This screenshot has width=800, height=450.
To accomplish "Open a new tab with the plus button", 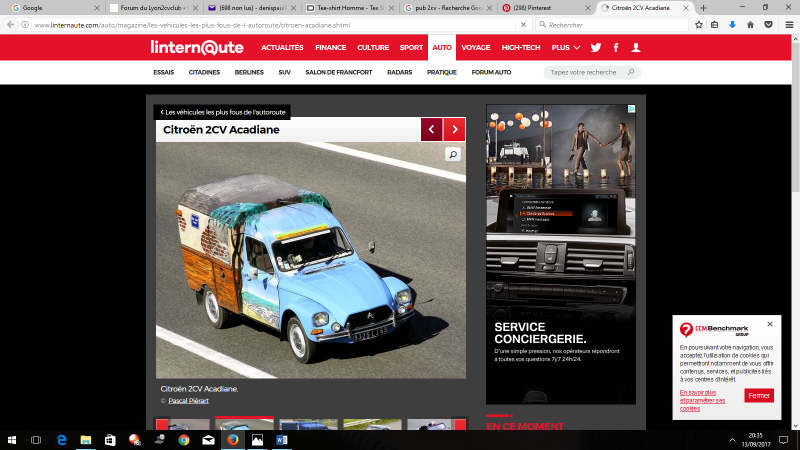I will click(x=704, y=8).
